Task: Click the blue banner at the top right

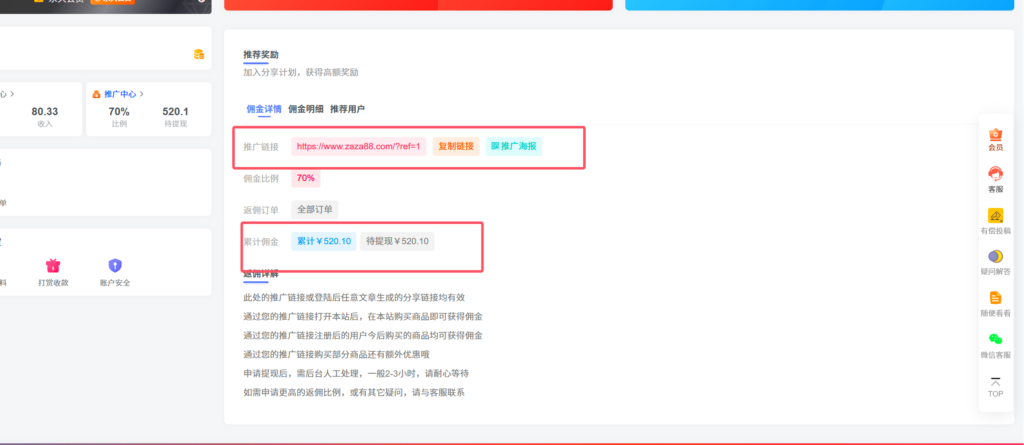Action: coord(820,5)
